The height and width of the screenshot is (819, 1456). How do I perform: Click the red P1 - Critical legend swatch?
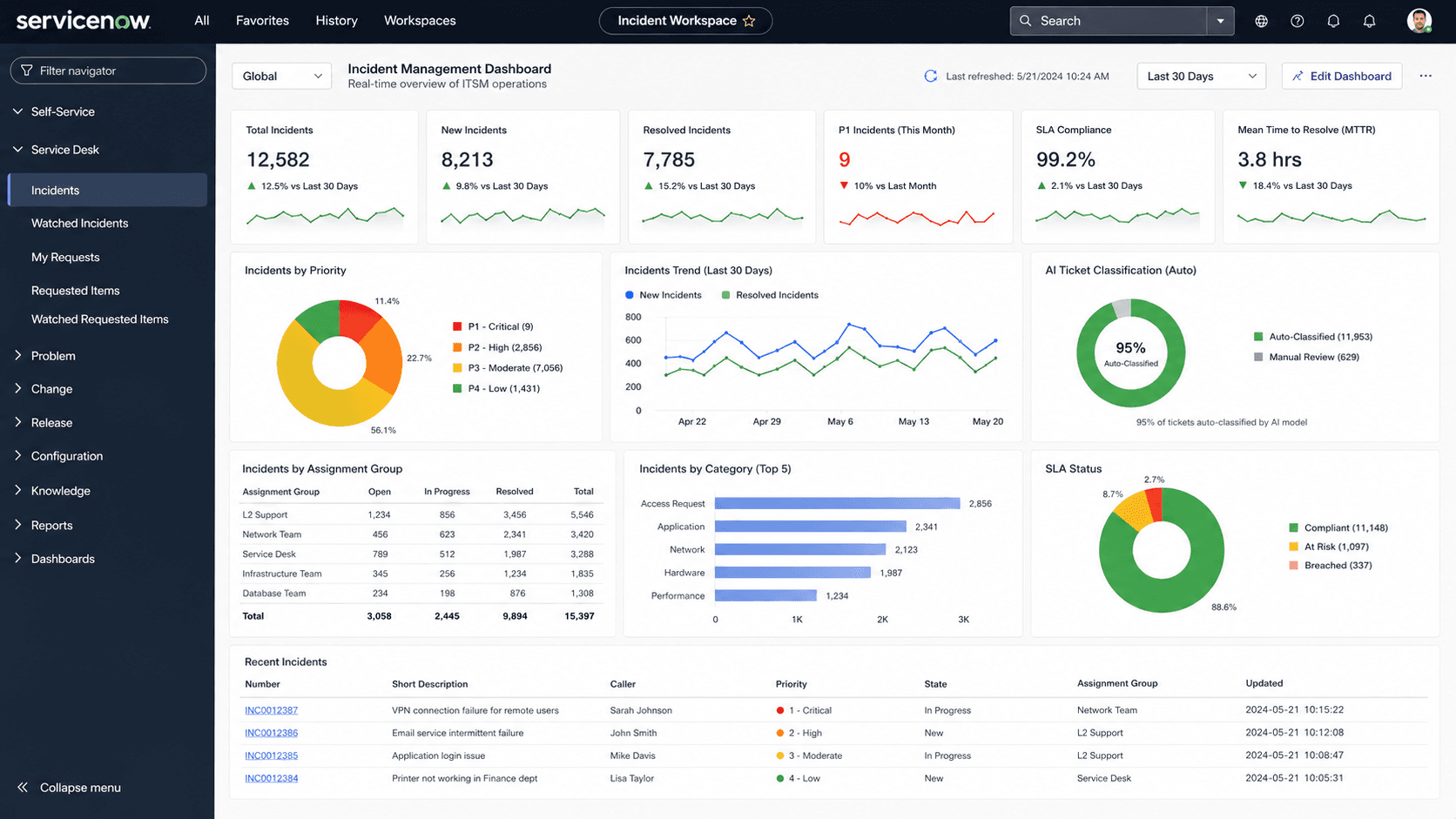tap(457, 326)
